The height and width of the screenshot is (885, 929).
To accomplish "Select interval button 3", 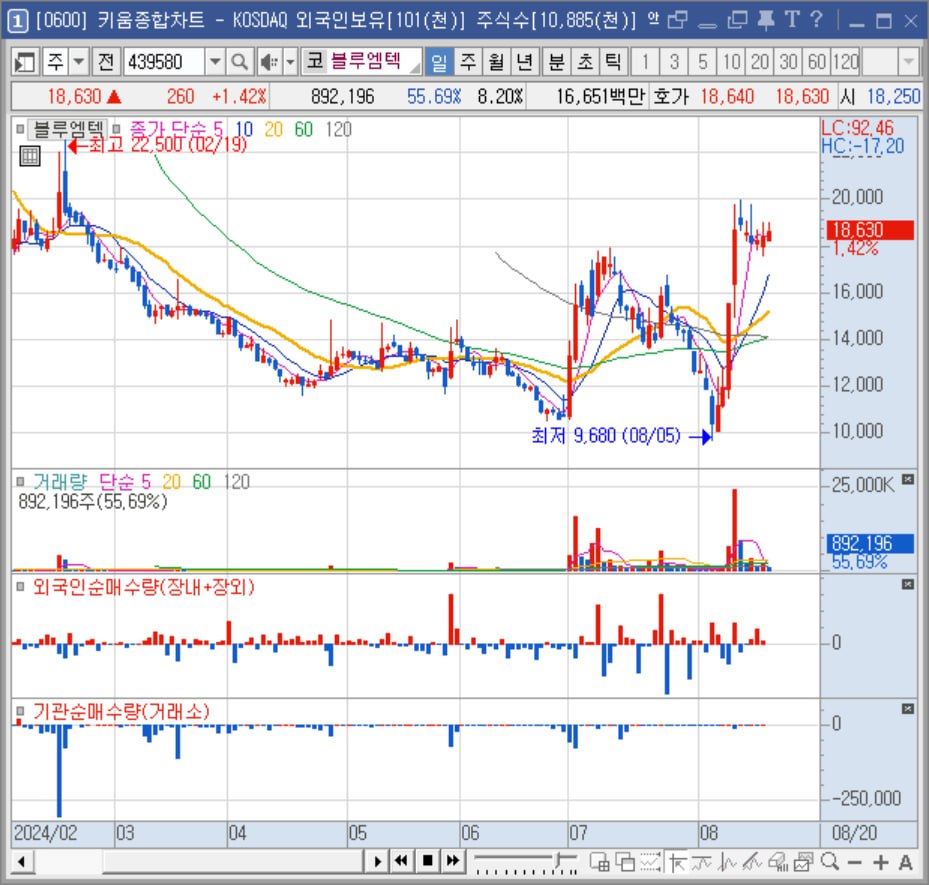I will click(x=674, y=62).
